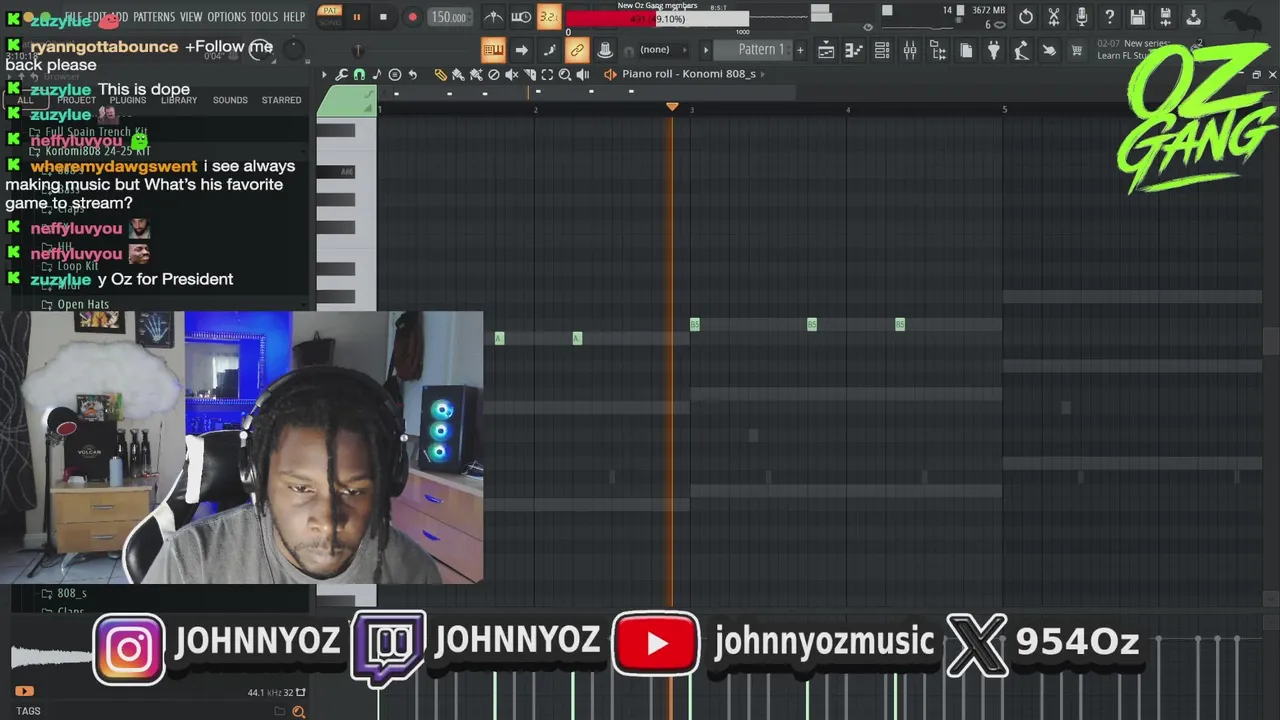Open piano roll menu arrow
The width and height of the screenshot is (1280, 720).
[324, 75]
